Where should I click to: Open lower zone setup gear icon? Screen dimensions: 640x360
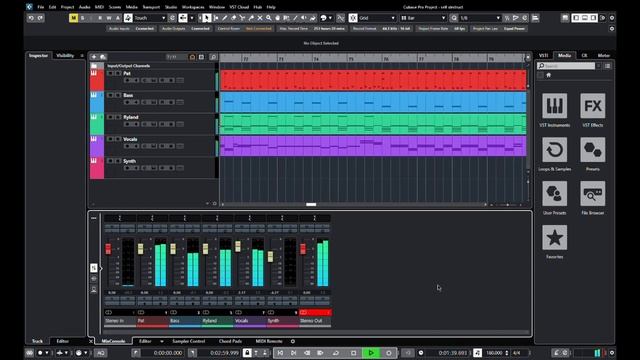point(293,341)
